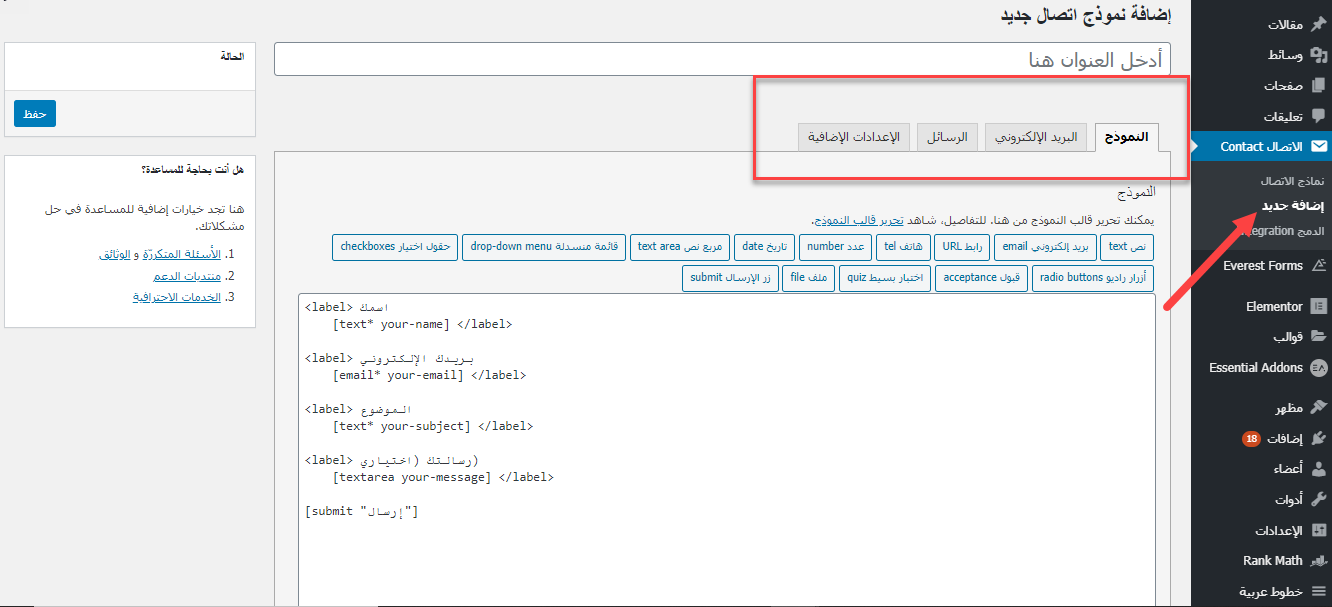Click the إضافة نموذج اتصال جديد page heading
Viewport: 1332px width, 607px height.
(x=1086, y=17)
